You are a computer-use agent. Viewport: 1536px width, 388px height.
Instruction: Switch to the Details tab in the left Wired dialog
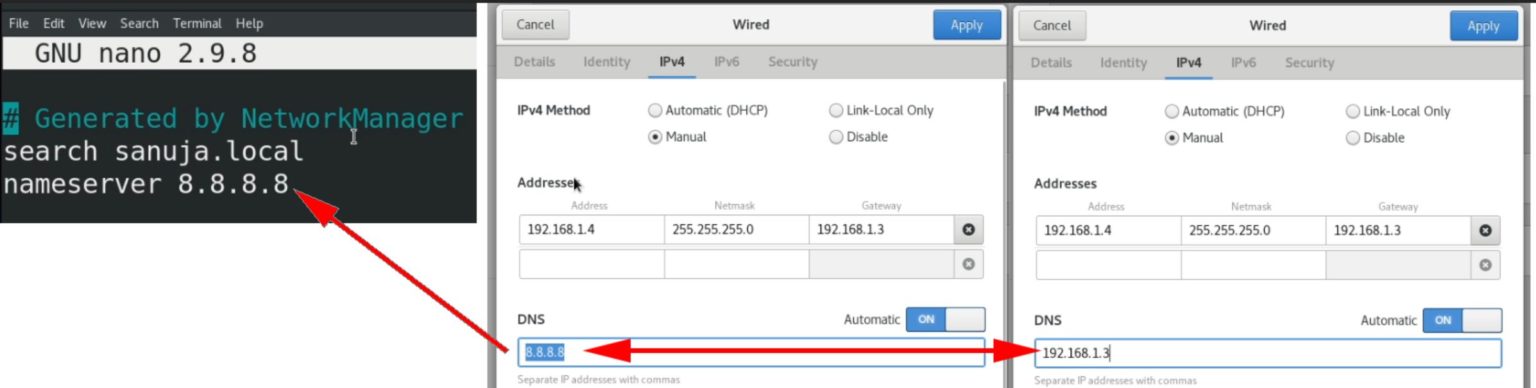(x=535, y=62)
